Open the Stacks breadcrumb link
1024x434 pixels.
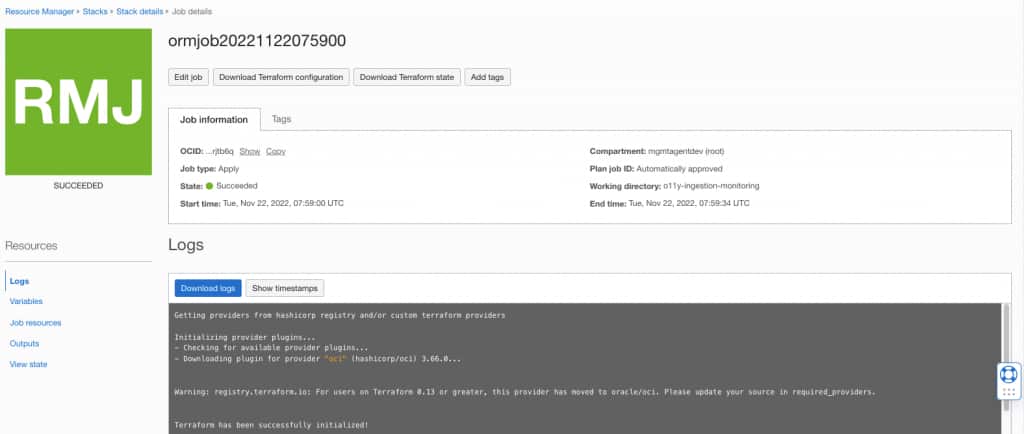point(95,12)
